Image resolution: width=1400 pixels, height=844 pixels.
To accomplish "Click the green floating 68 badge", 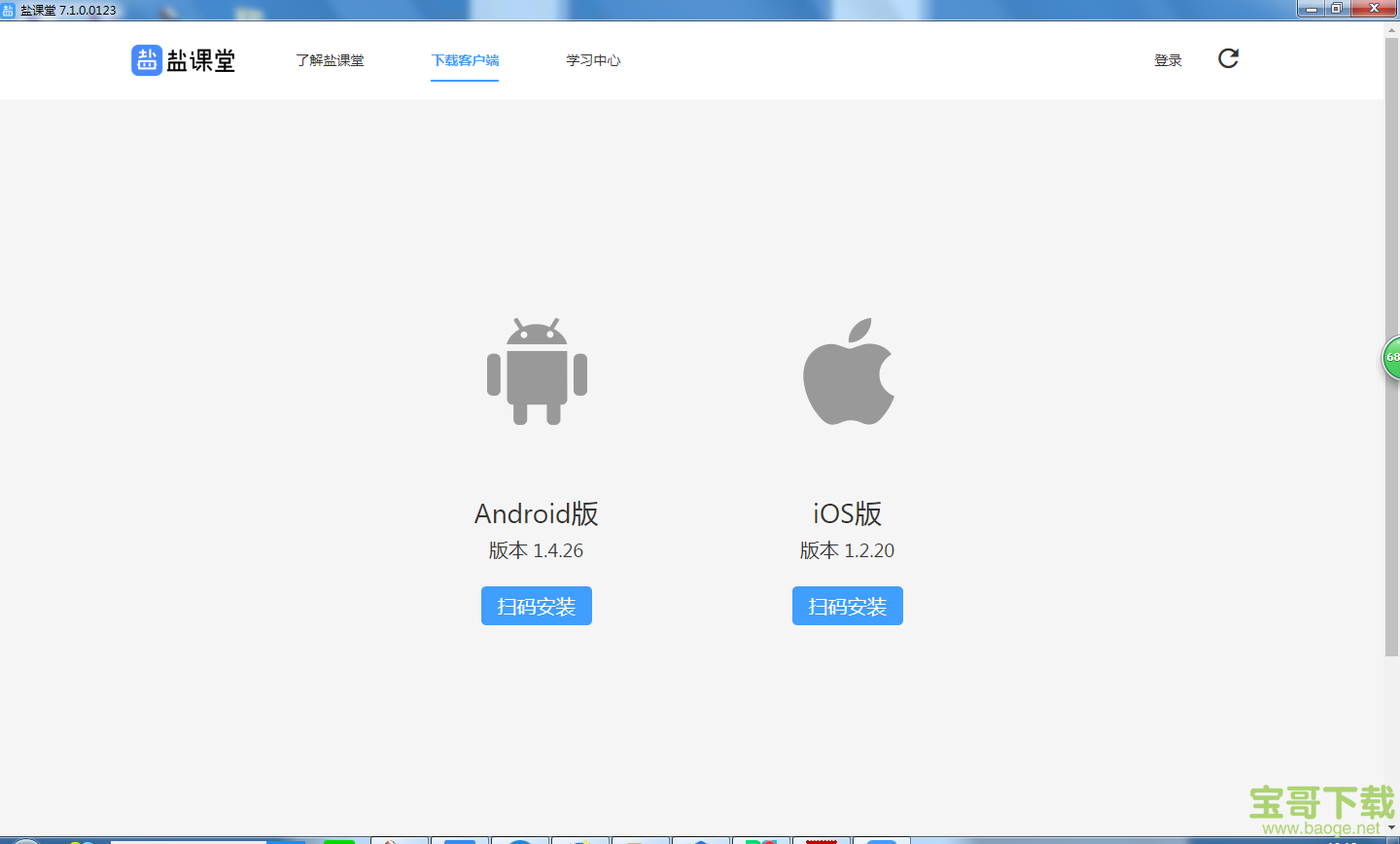I will point(1391,357).
